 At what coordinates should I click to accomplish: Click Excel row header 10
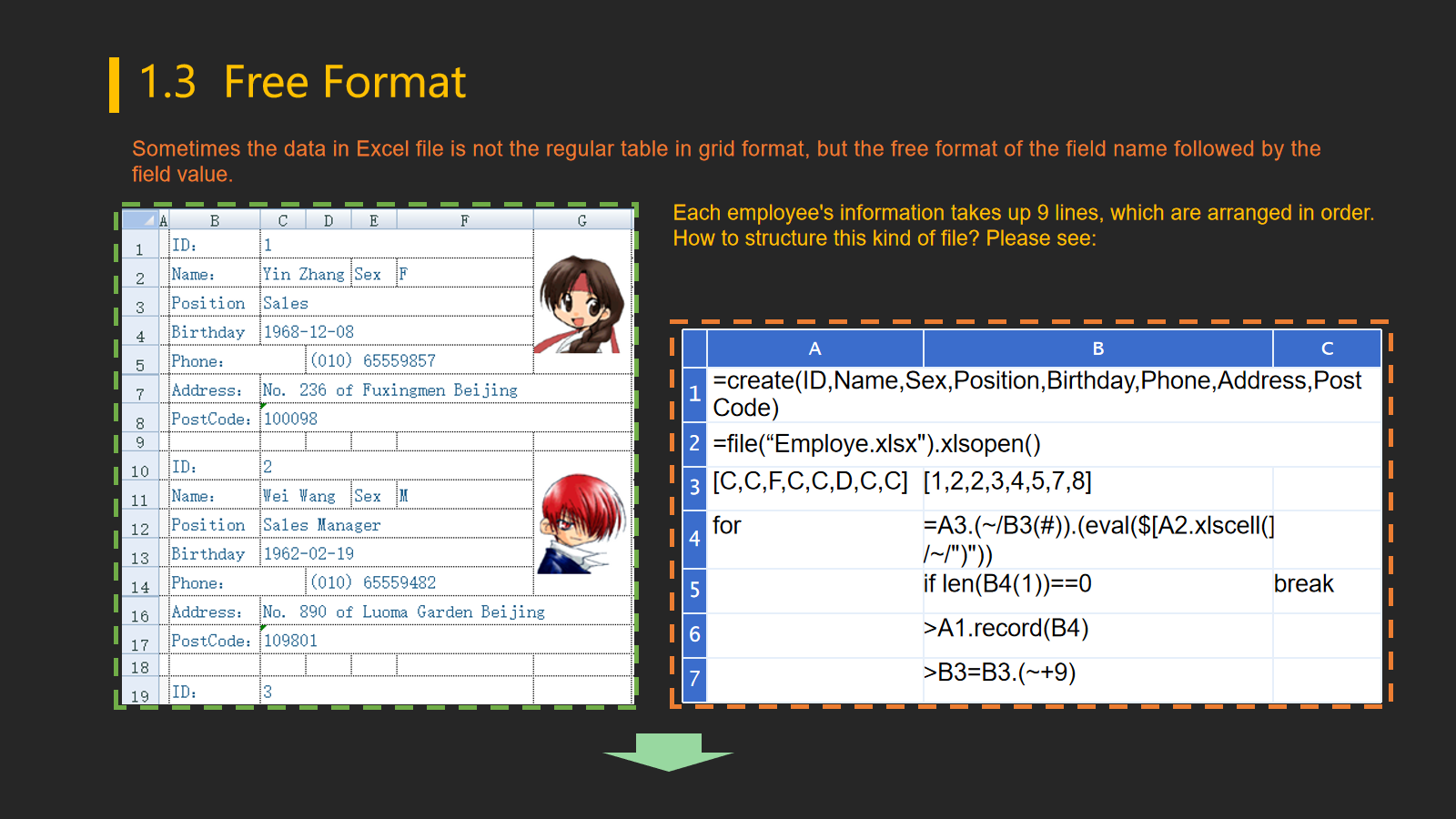pos(139,471)
